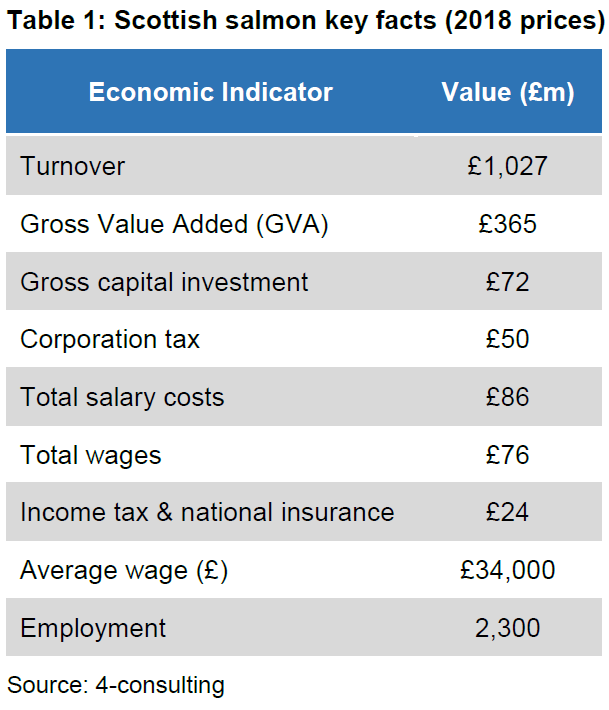Screen dimensions: 609x710
Task: Select 'Income tax & national insurance' label
Action: pos(207,512)
